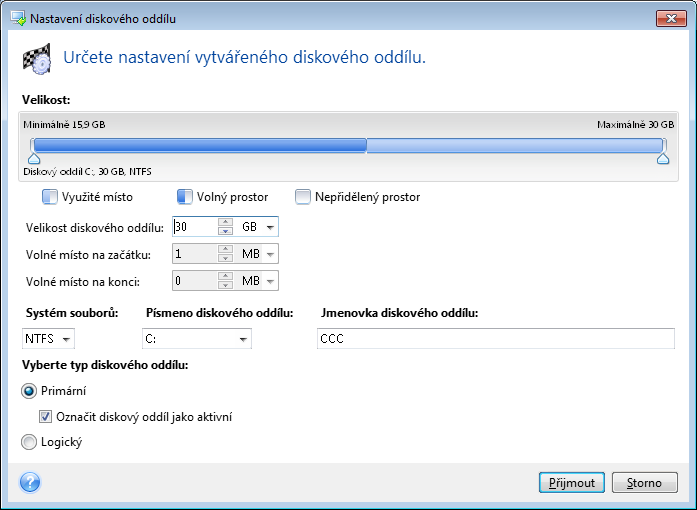Click the title bar monitor icon
Screen dimensions: 697x510
click(18, 19)
